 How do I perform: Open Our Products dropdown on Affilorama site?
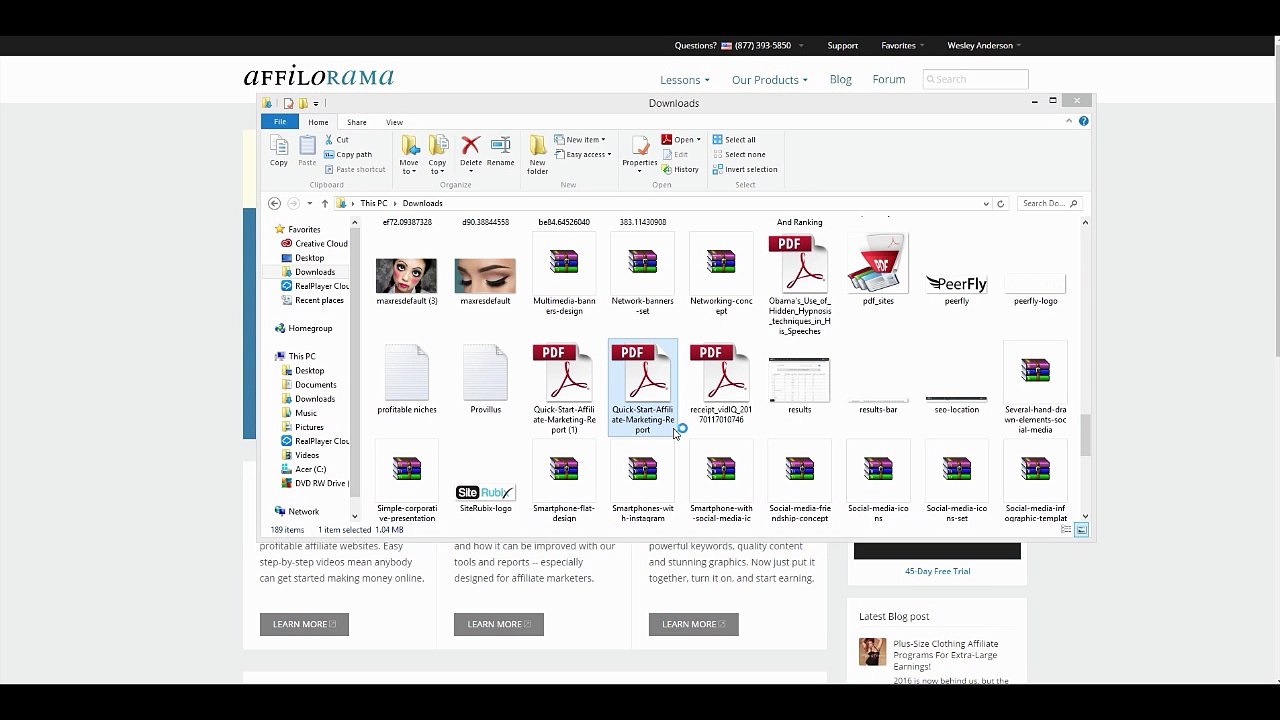coord(770,80)
